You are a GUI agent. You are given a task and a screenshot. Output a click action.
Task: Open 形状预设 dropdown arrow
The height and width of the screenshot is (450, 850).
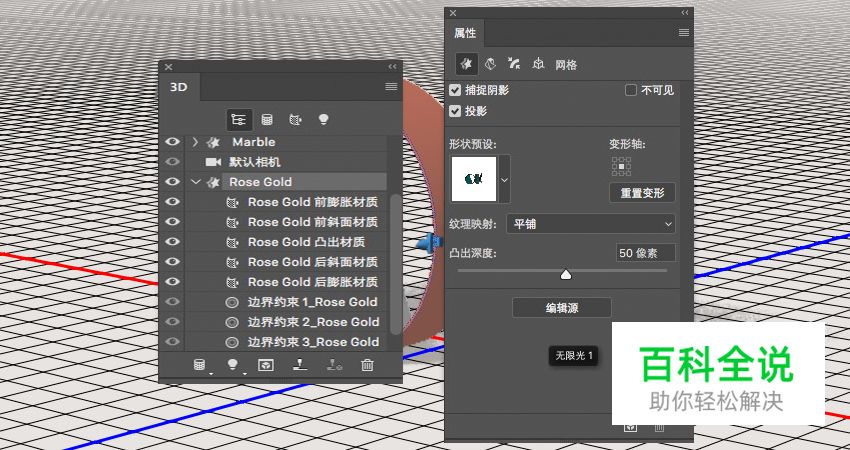(504, 178)
